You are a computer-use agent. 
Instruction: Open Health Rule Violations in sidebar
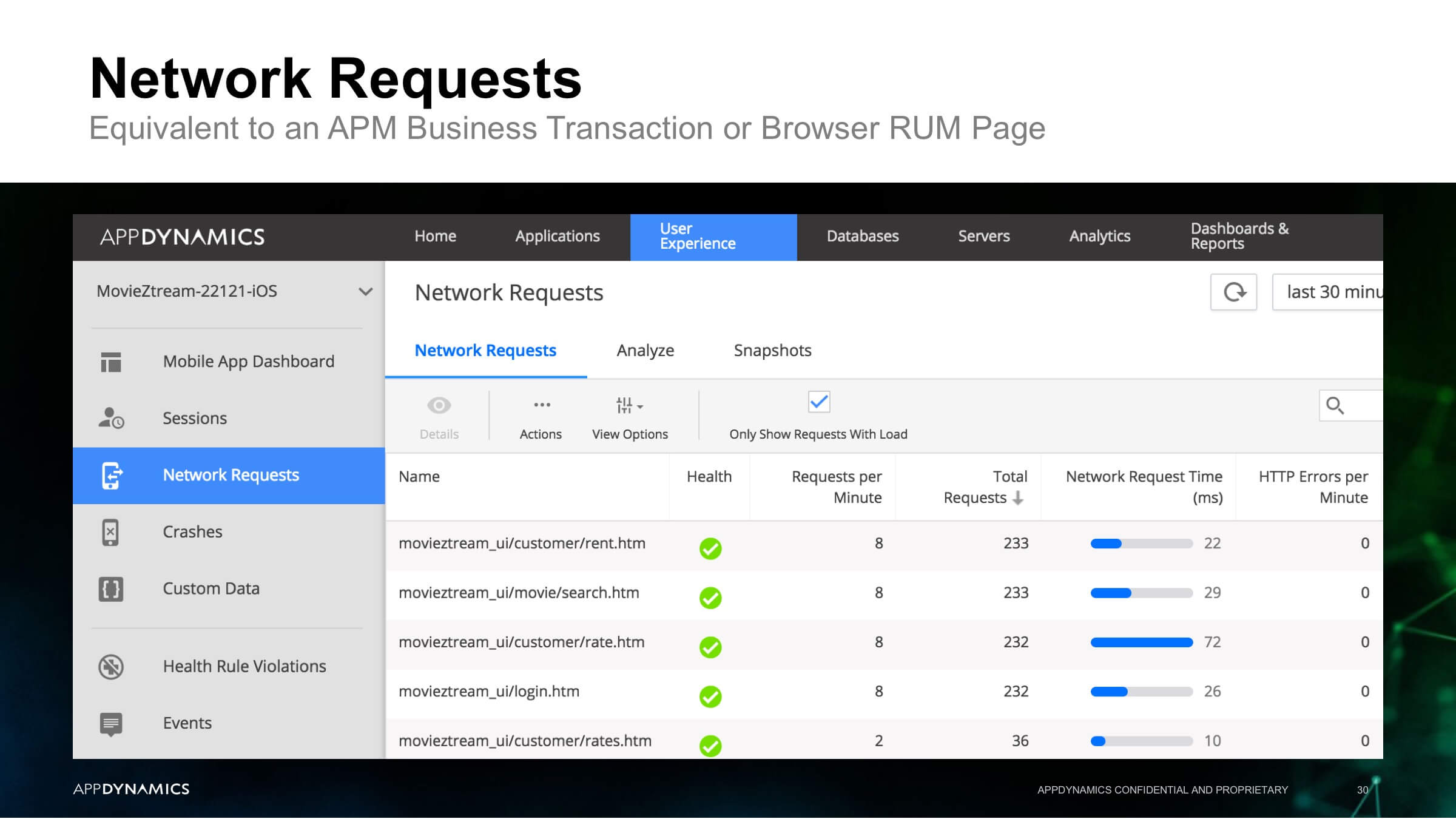click(x=244, y=666)
